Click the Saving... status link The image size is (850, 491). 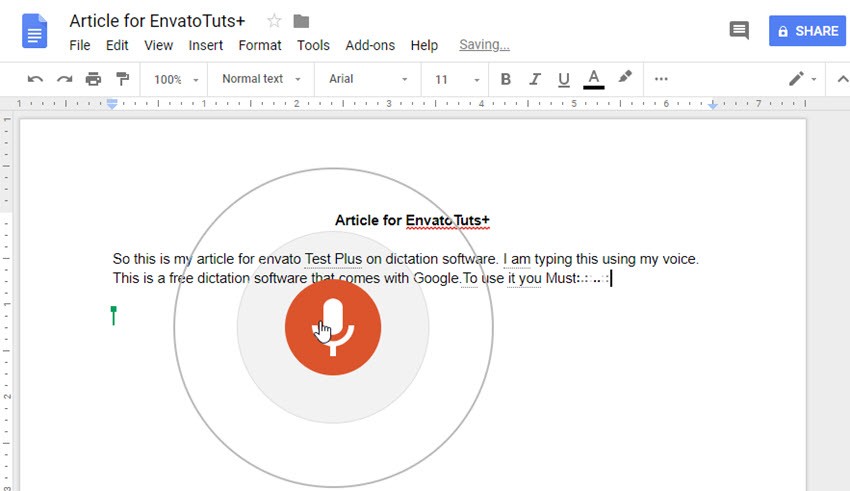(x=484, y=45)
